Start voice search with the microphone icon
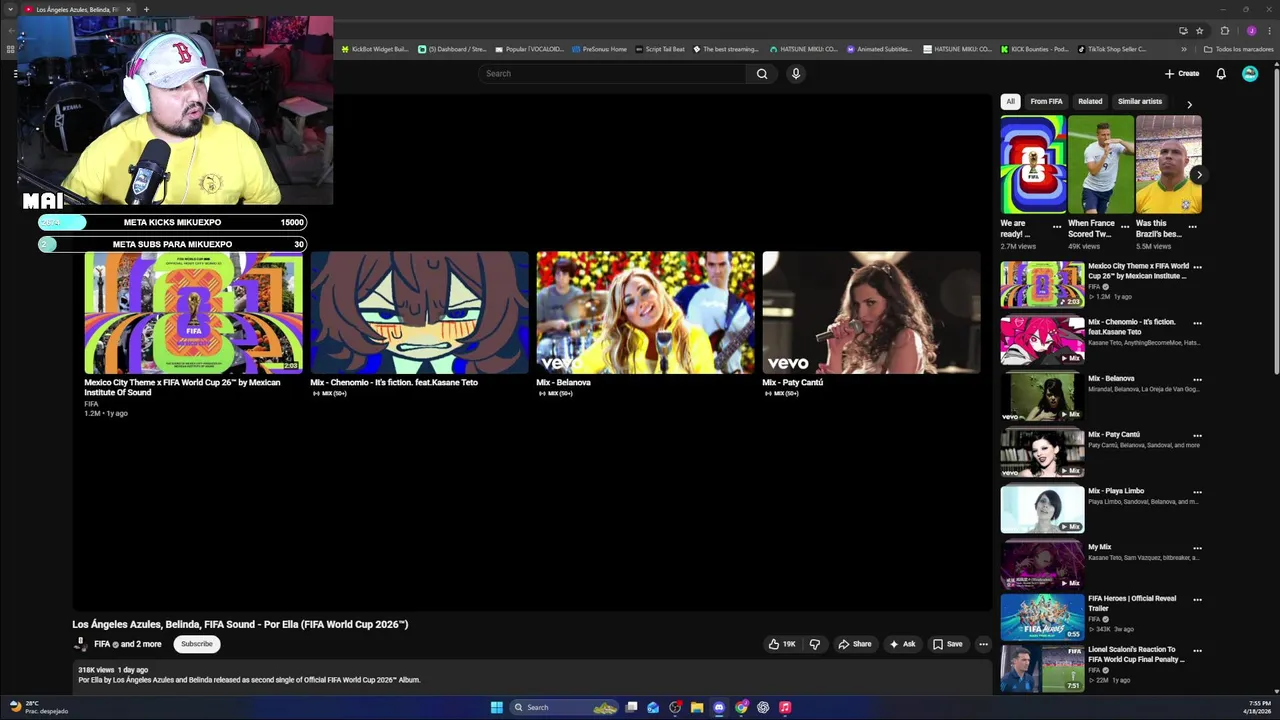1280x720 pixels. (x=796, y=73)
